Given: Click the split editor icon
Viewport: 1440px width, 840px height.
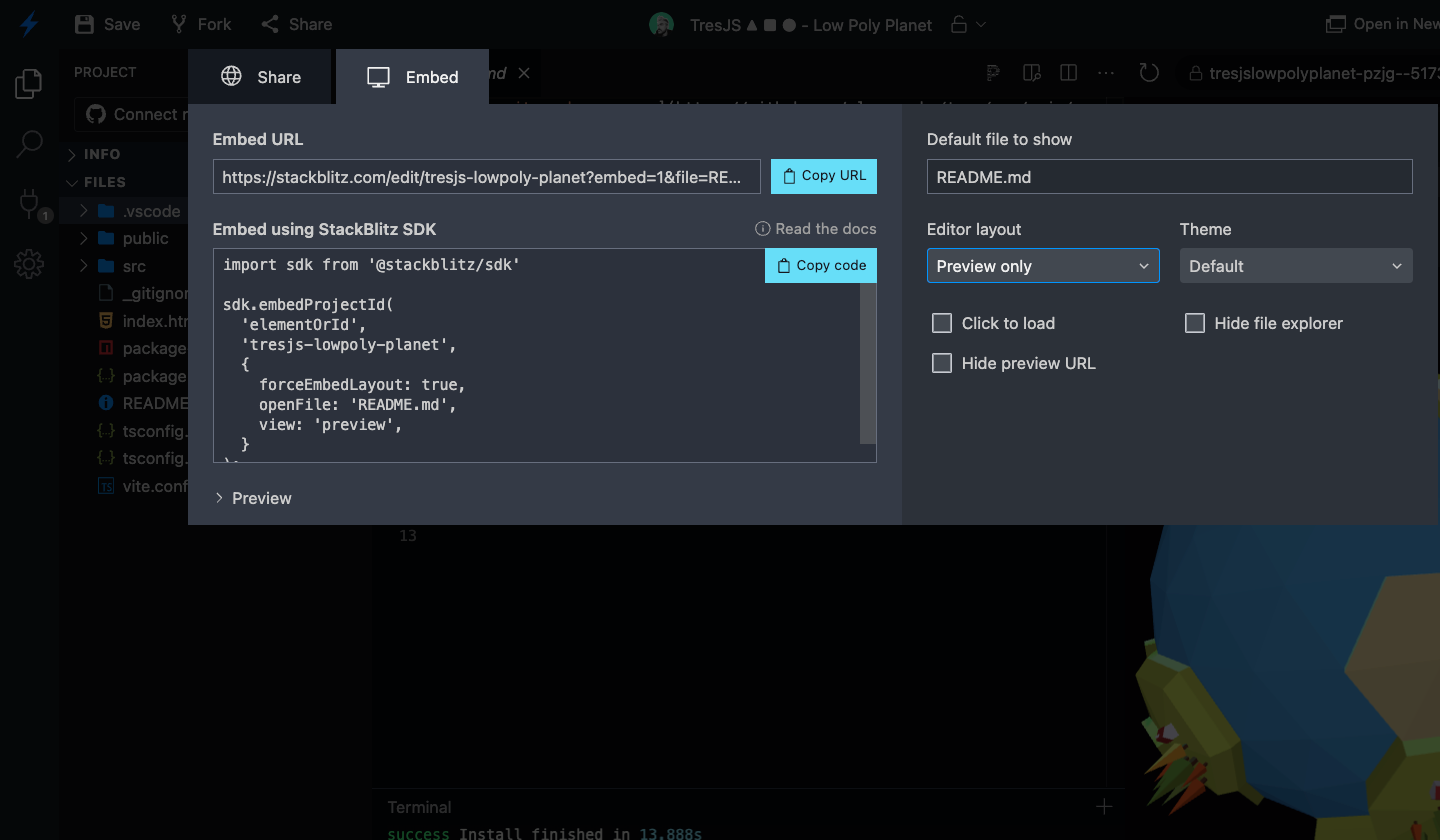Looking at the screenshot, I should tap(1068, 73).
